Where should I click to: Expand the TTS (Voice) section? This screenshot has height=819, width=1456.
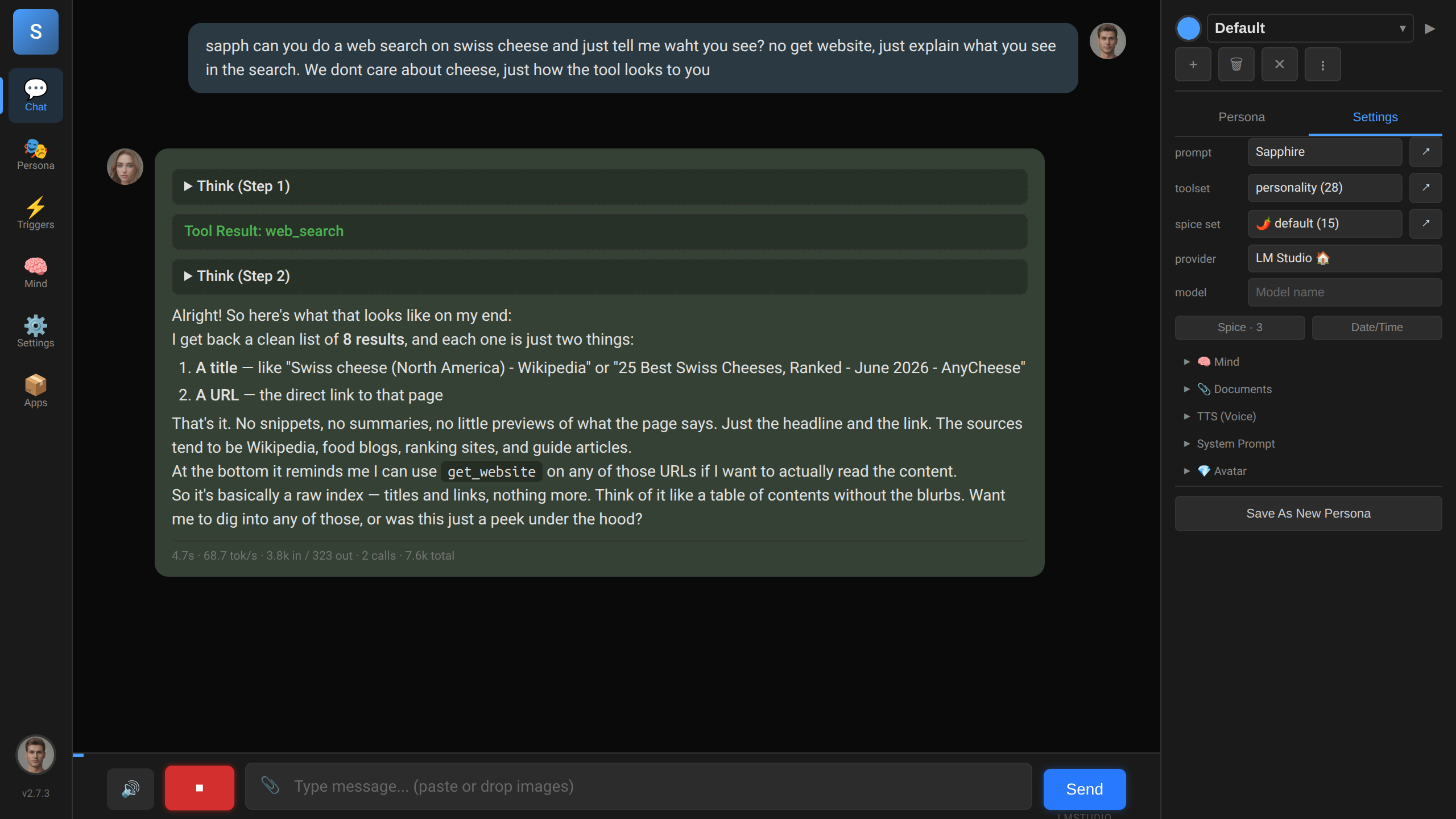(x=1226, y=416)
